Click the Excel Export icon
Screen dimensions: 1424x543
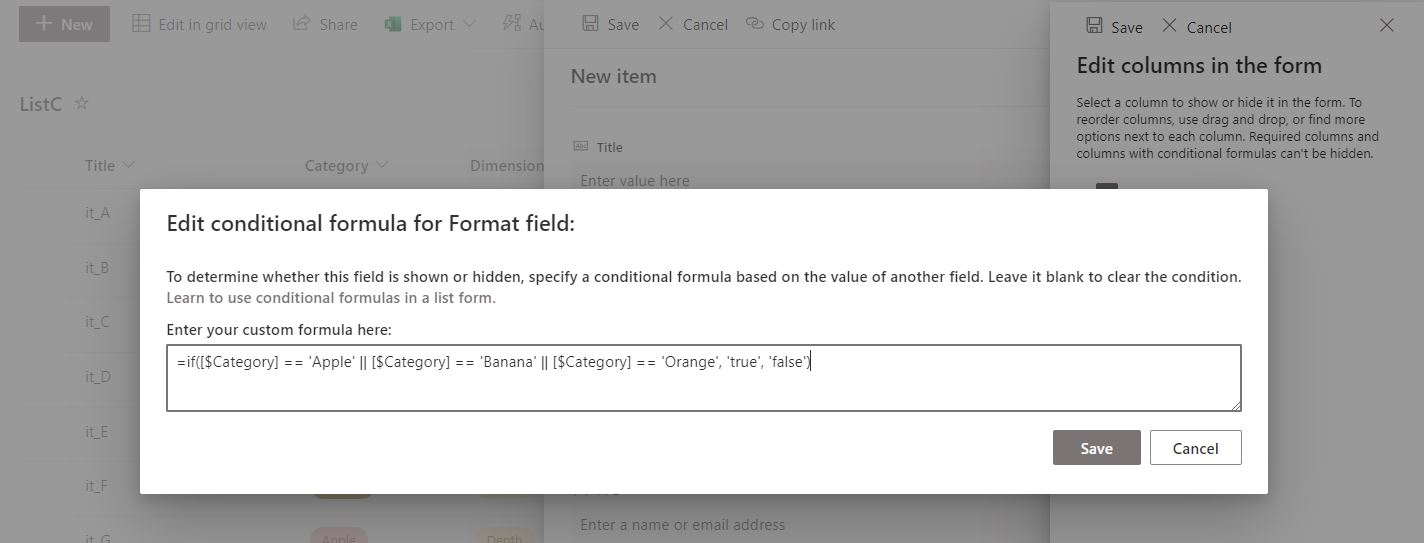[393, 24]
